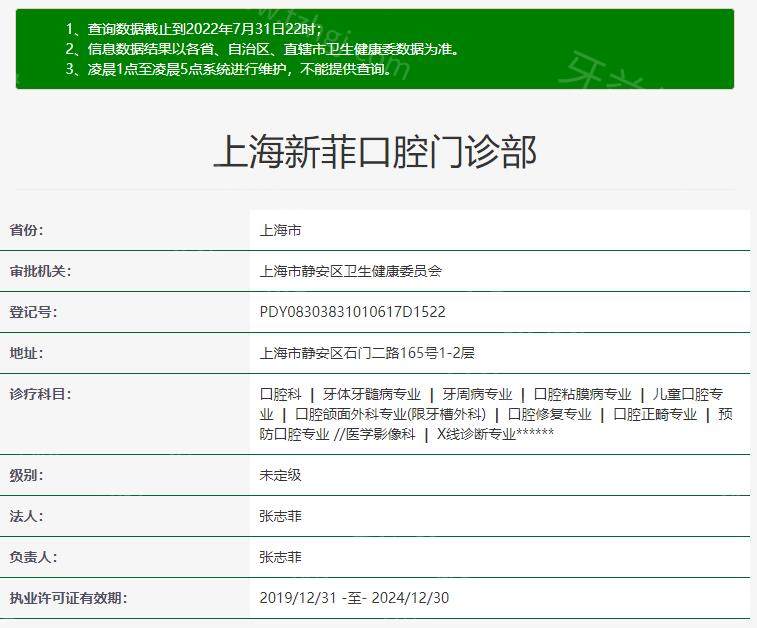Select address 上海市静安区石门二路165号1-2层
757x628 pixels.
367,353
